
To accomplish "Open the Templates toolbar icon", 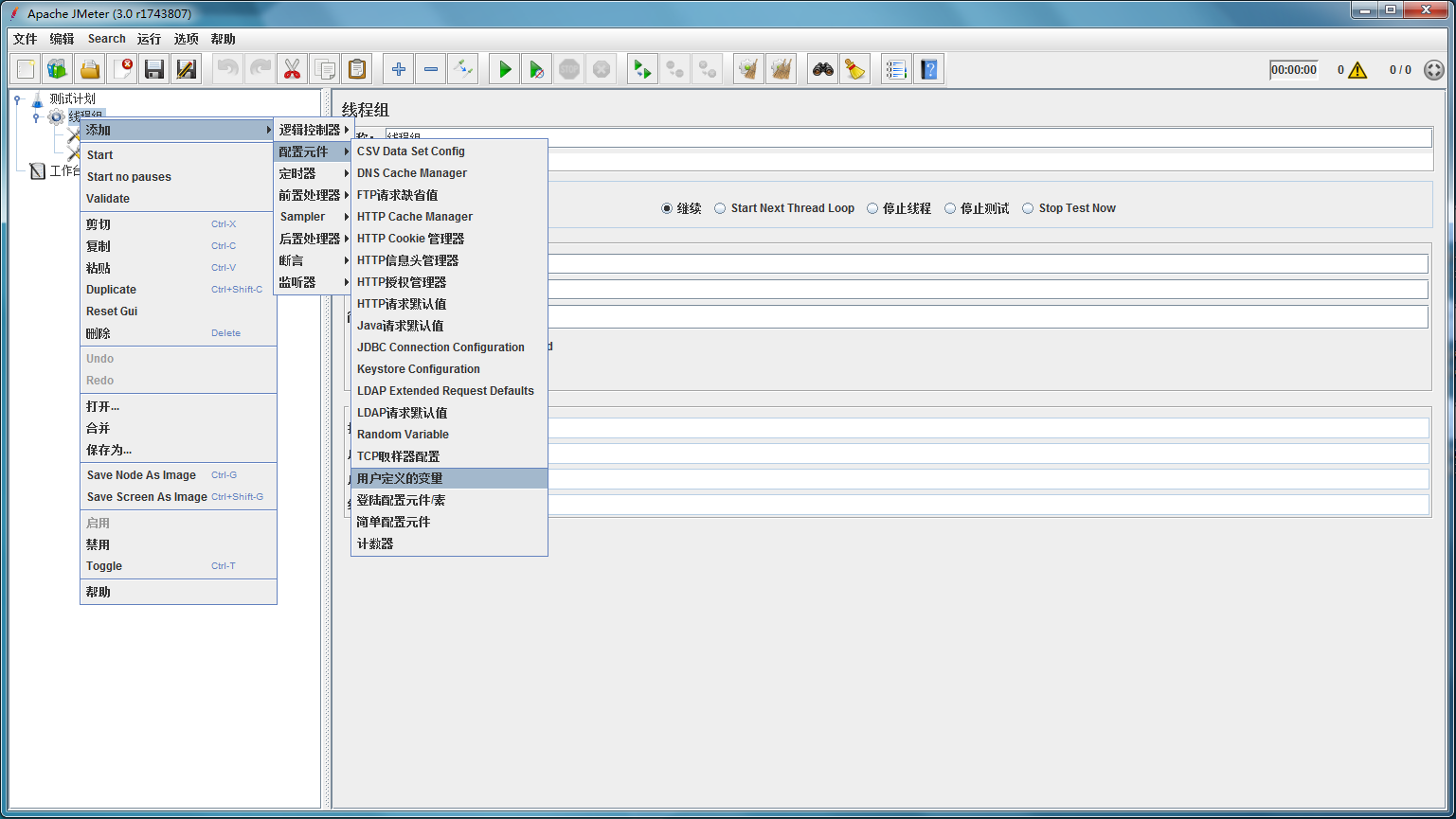I will click(58, 69).
